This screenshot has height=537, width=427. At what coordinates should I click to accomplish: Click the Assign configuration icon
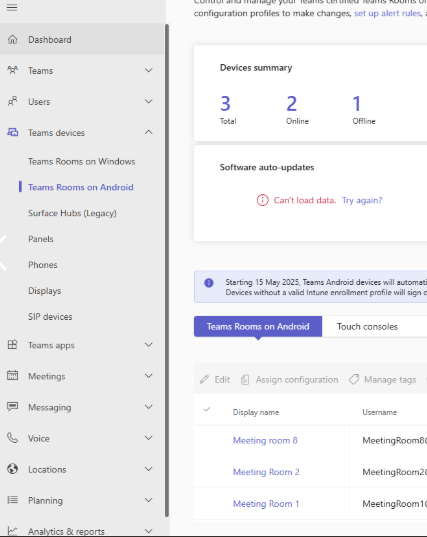[245, 379]
